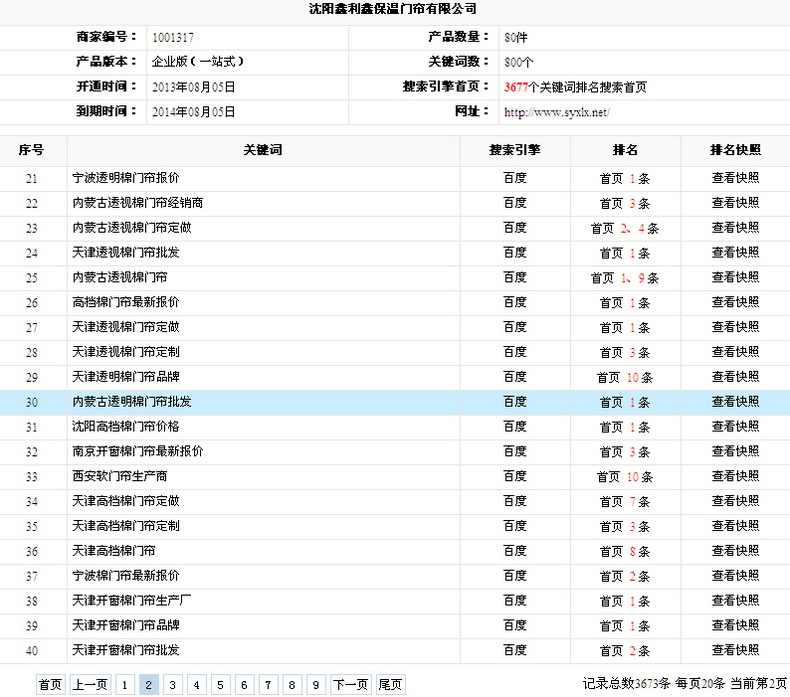Click 下一页 next page button
790x697 pixels.
coord(351,685)
